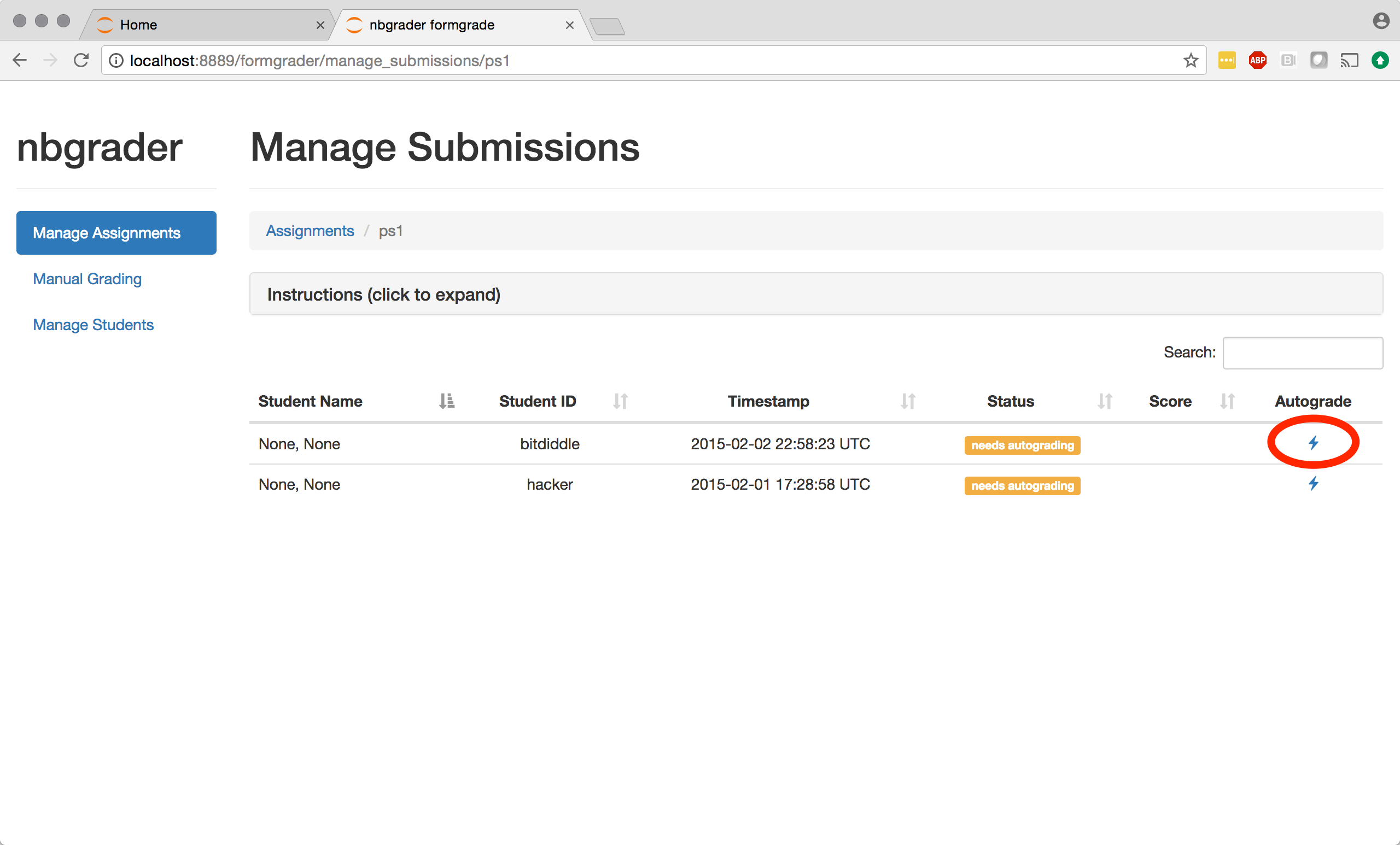This screenshot has width=1400, height=845.
Task: Open the Chrome user profile icon
Action: 1381,21
